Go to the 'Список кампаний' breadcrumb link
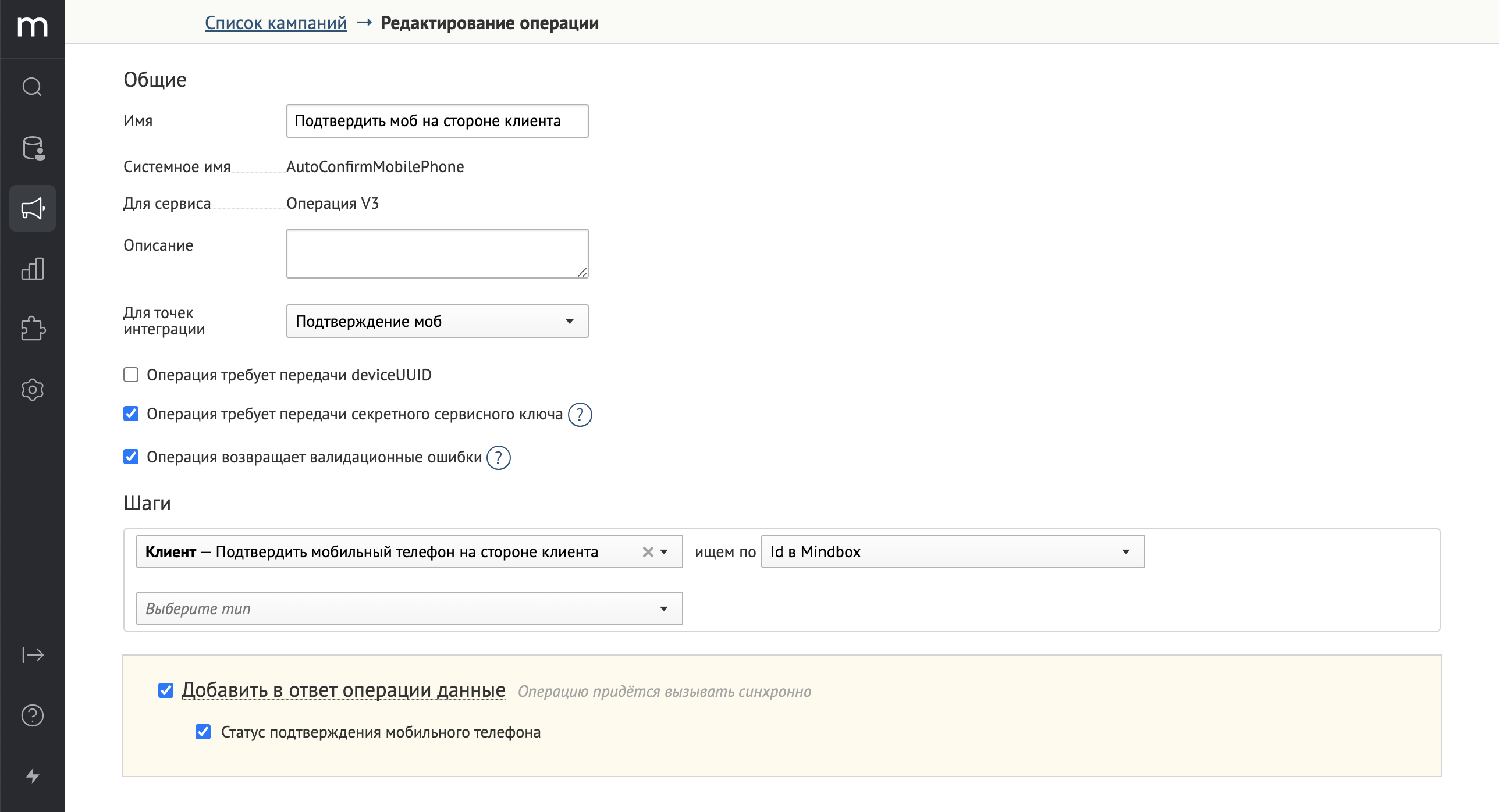The width and height of the screenshot is (1499, 812). tap(276, 23)
